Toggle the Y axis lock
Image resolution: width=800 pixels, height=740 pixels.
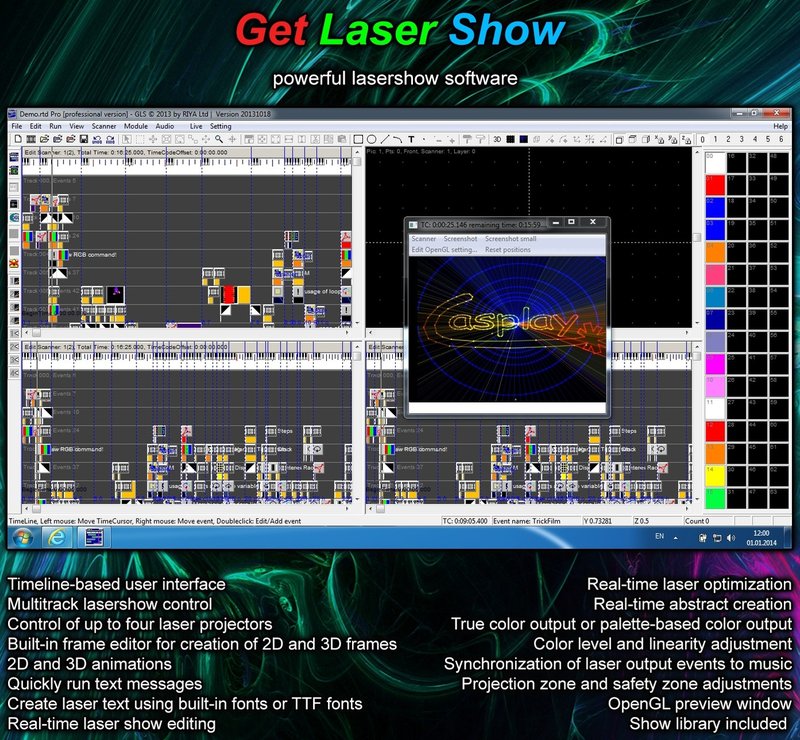coord(672,139)
